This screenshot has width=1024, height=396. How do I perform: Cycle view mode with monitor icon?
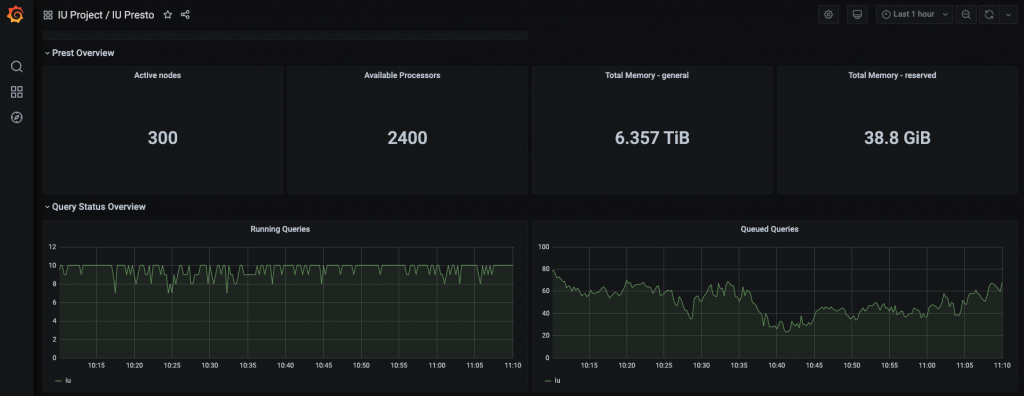point(856,14)
